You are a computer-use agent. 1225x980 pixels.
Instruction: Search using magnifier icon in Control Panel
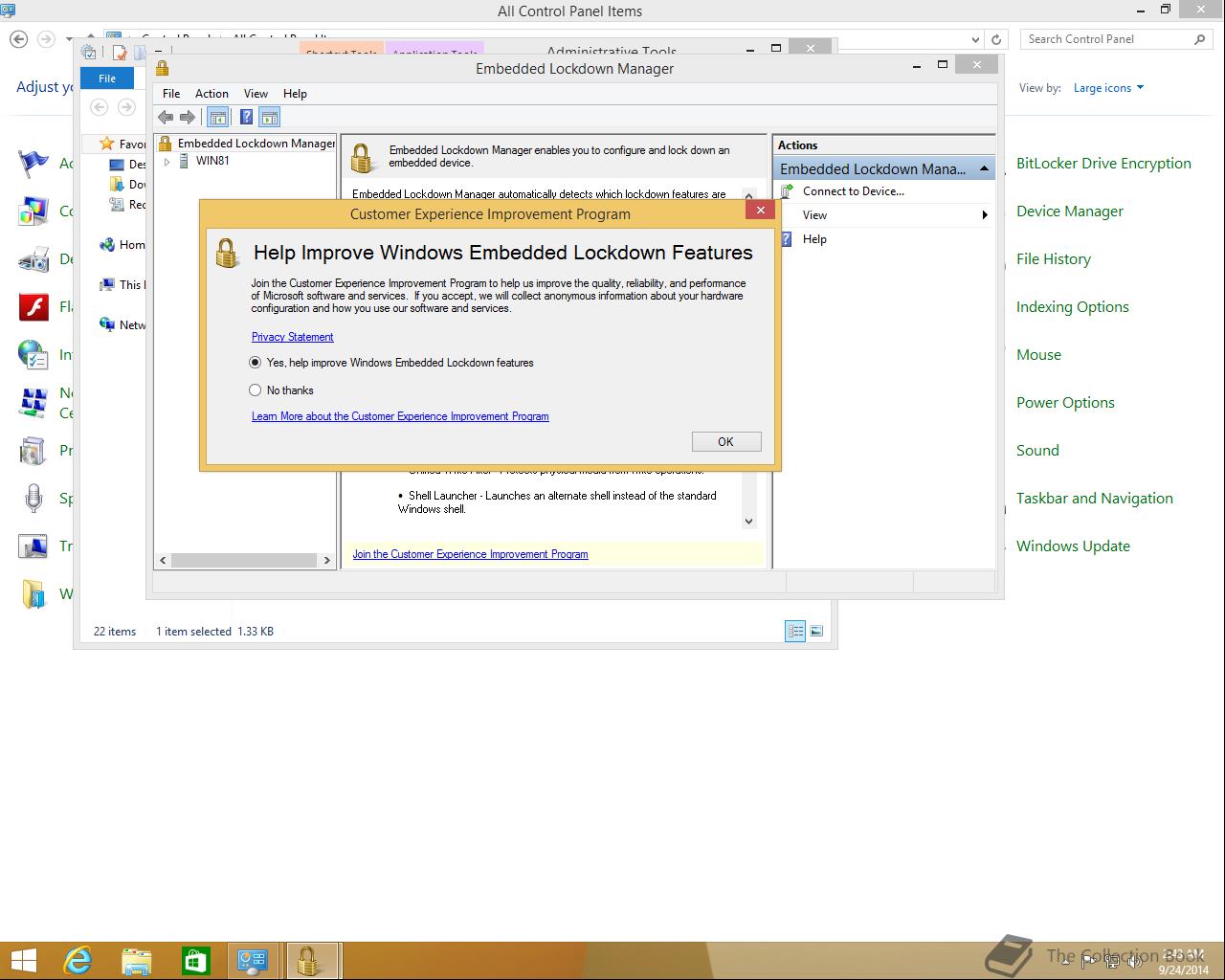coord(1200,39)
